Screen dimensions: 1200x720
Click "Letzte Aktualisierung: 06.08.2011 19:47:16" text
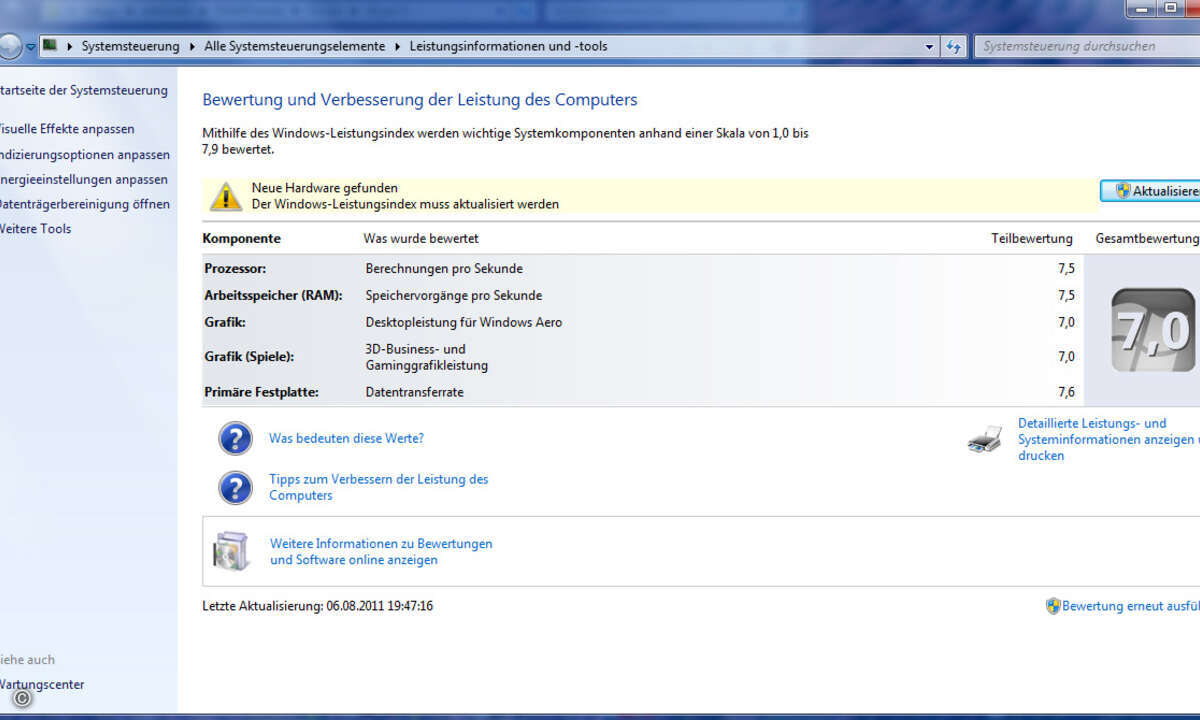coord(317,606)
